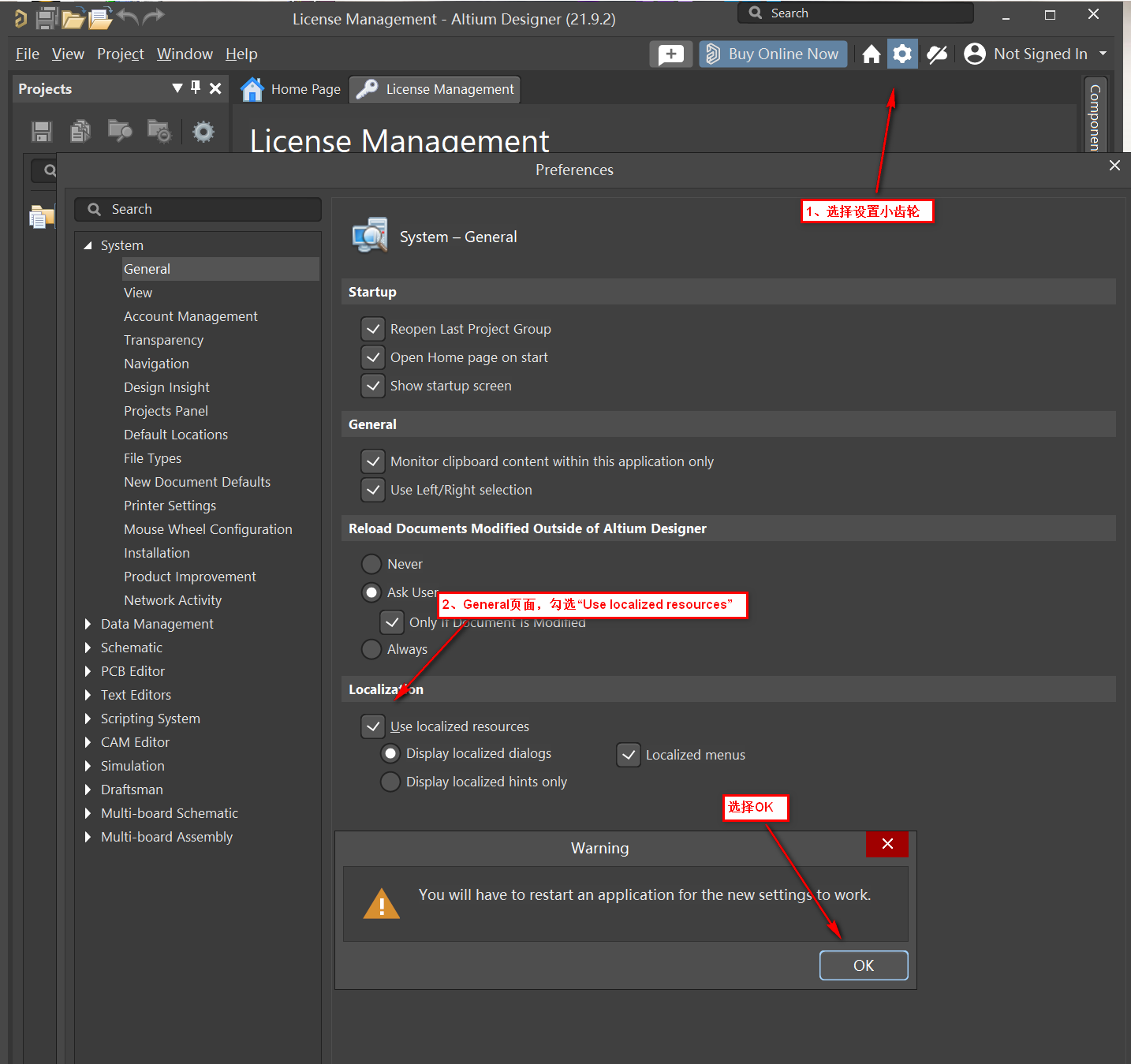Click the Save All icon in title bar
The image size is (1131, 1064).
[47, 18]
